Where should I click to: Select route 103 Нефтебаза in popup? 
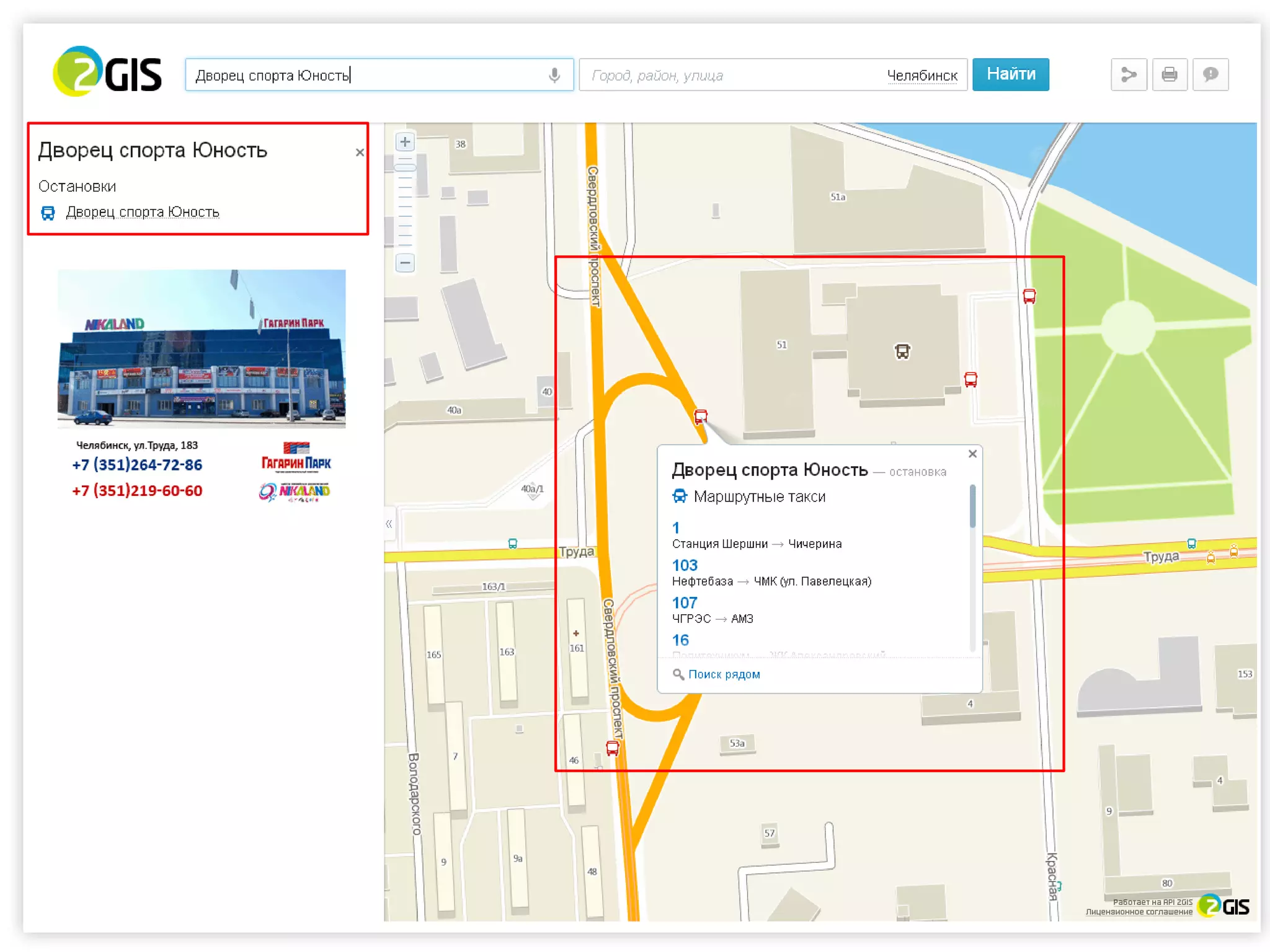coord(685,565)
